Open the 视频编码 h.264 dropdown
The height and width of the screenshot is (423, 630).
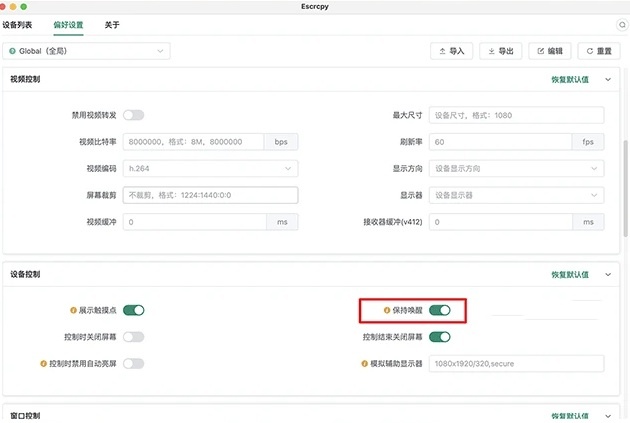tap(211, 168)
